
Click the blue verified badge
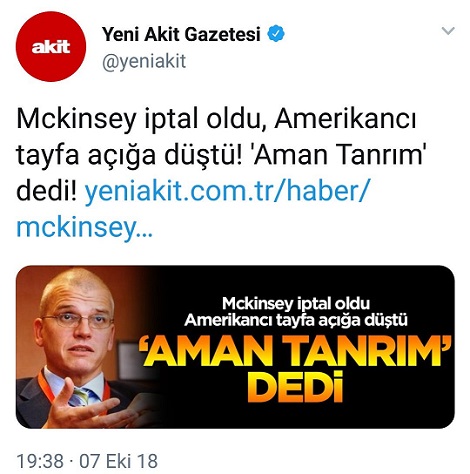point(276,34)
